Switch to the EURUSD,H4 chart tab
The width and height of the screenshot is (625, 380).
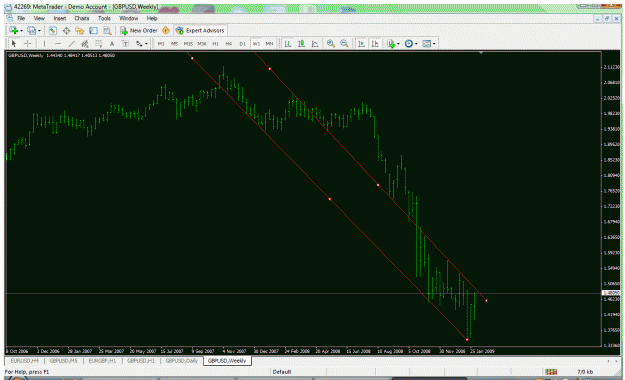pyautogui.click(x=25, y=361)
